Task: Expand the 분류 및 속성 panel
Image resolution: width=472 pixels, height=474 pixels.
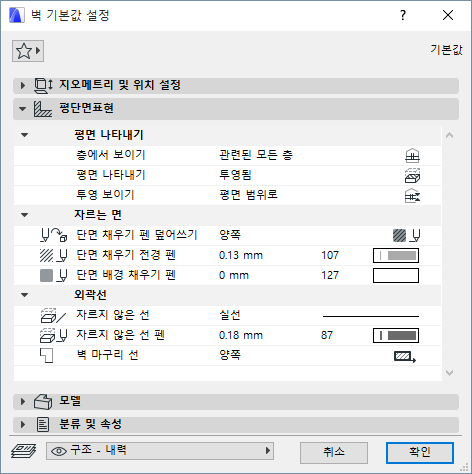Action: coord(23,424)
